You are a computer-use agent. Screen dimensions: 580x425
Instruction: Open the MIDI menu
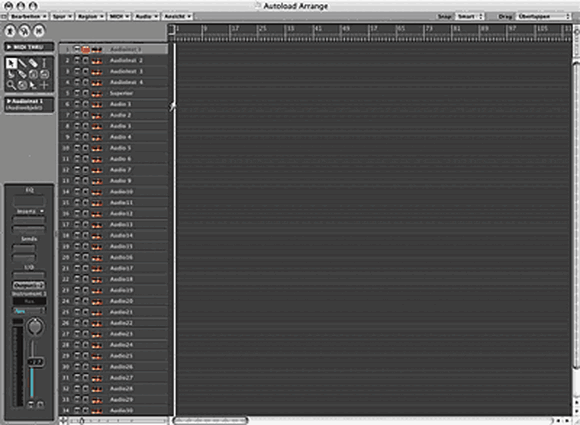tap(119, 17)
